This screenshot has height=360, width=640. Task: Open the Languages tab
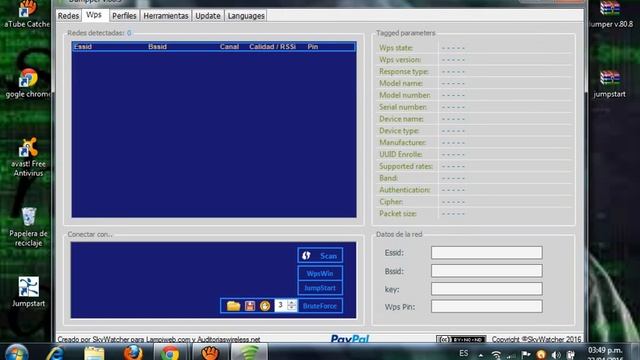(x=246, y=16)
